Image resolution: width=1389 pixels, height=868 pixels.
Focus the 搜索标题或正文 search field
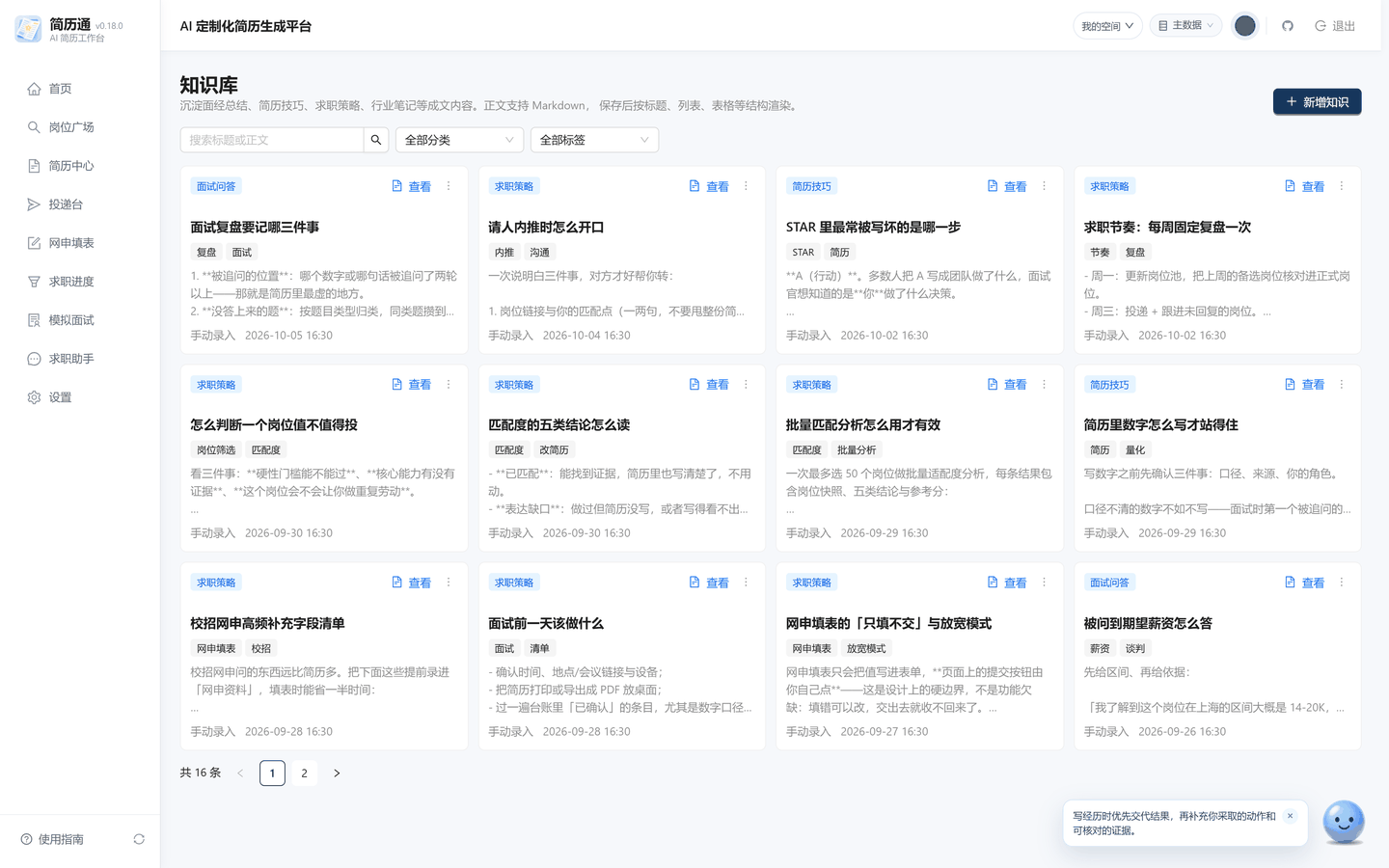click(272, 140)
